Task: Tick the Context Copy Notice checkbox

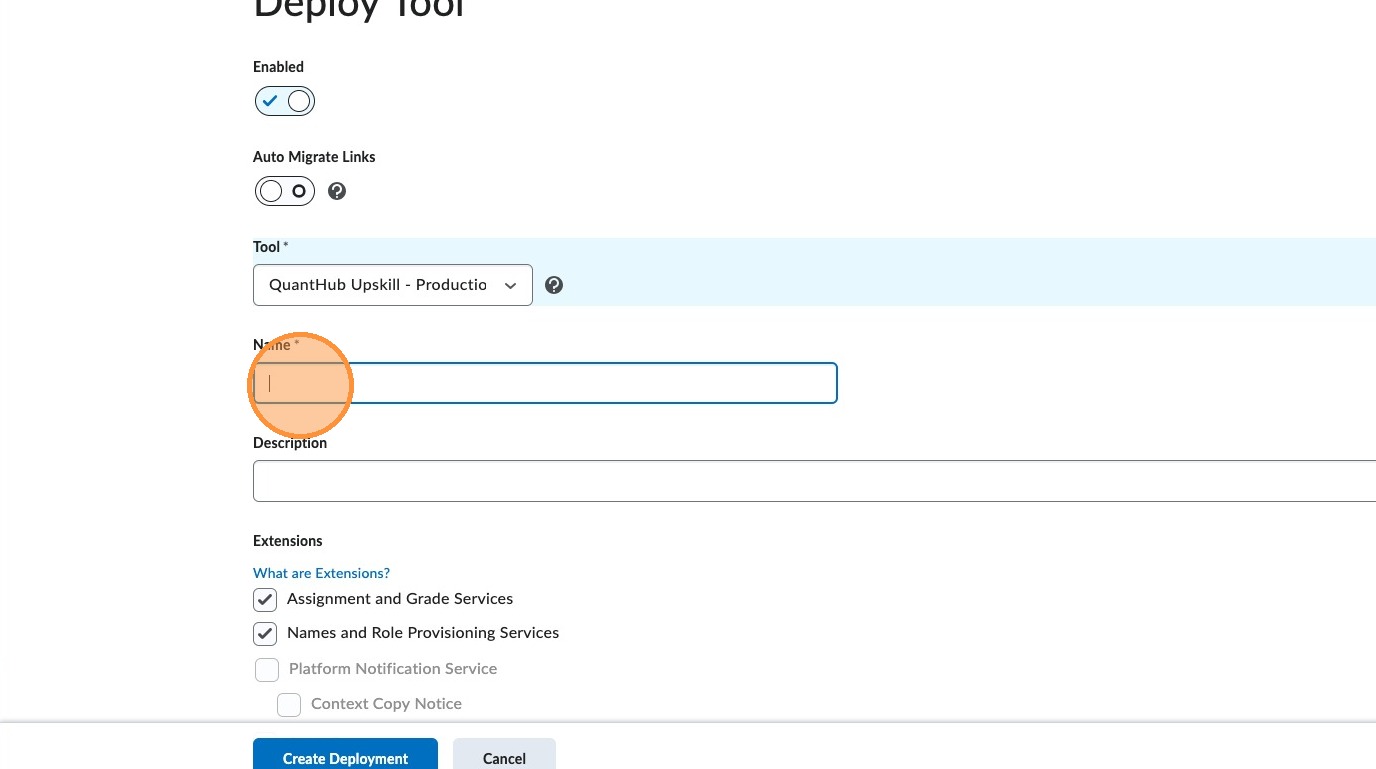Action: pyautogui.click(x=289, y=705)
